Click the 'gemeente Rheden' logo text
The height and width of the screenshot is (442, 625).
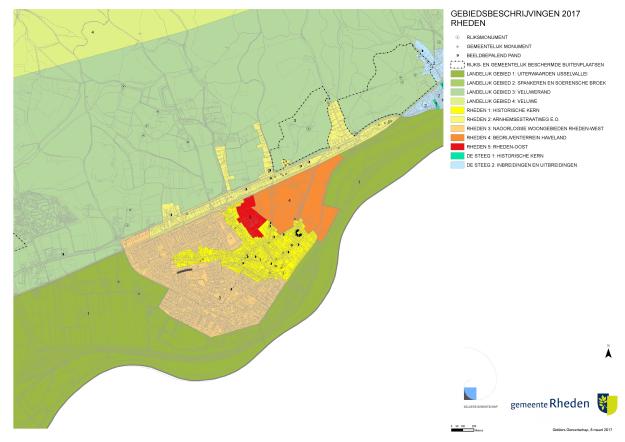pyautogui.click(x=550, y=403)
